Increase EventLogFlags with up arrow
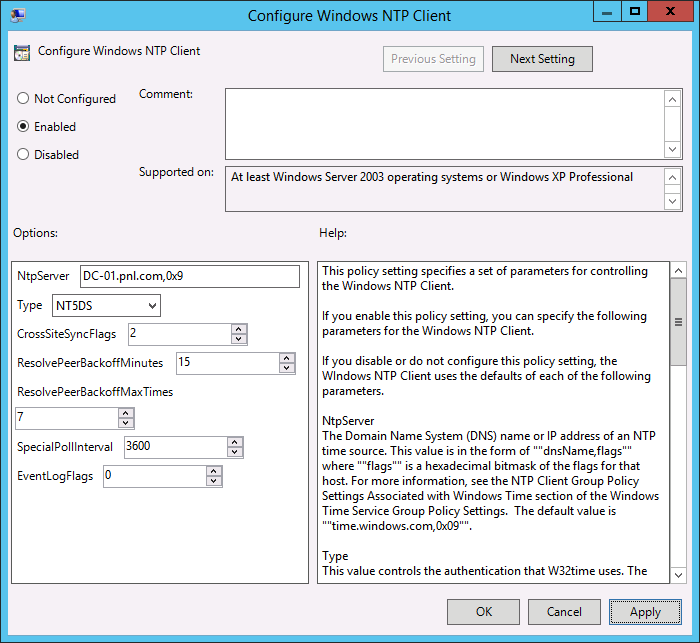700x643 pixels. [214, 471]
